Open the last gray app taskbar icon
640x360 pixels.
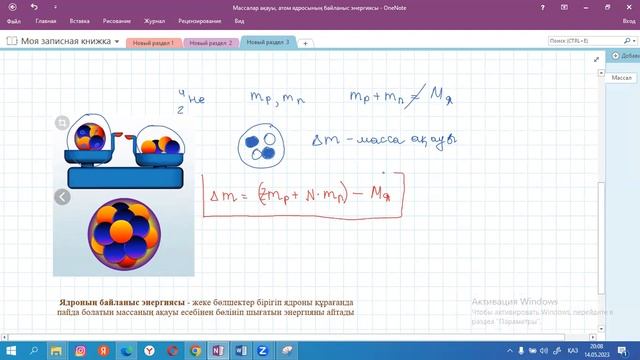coord(287,351)
